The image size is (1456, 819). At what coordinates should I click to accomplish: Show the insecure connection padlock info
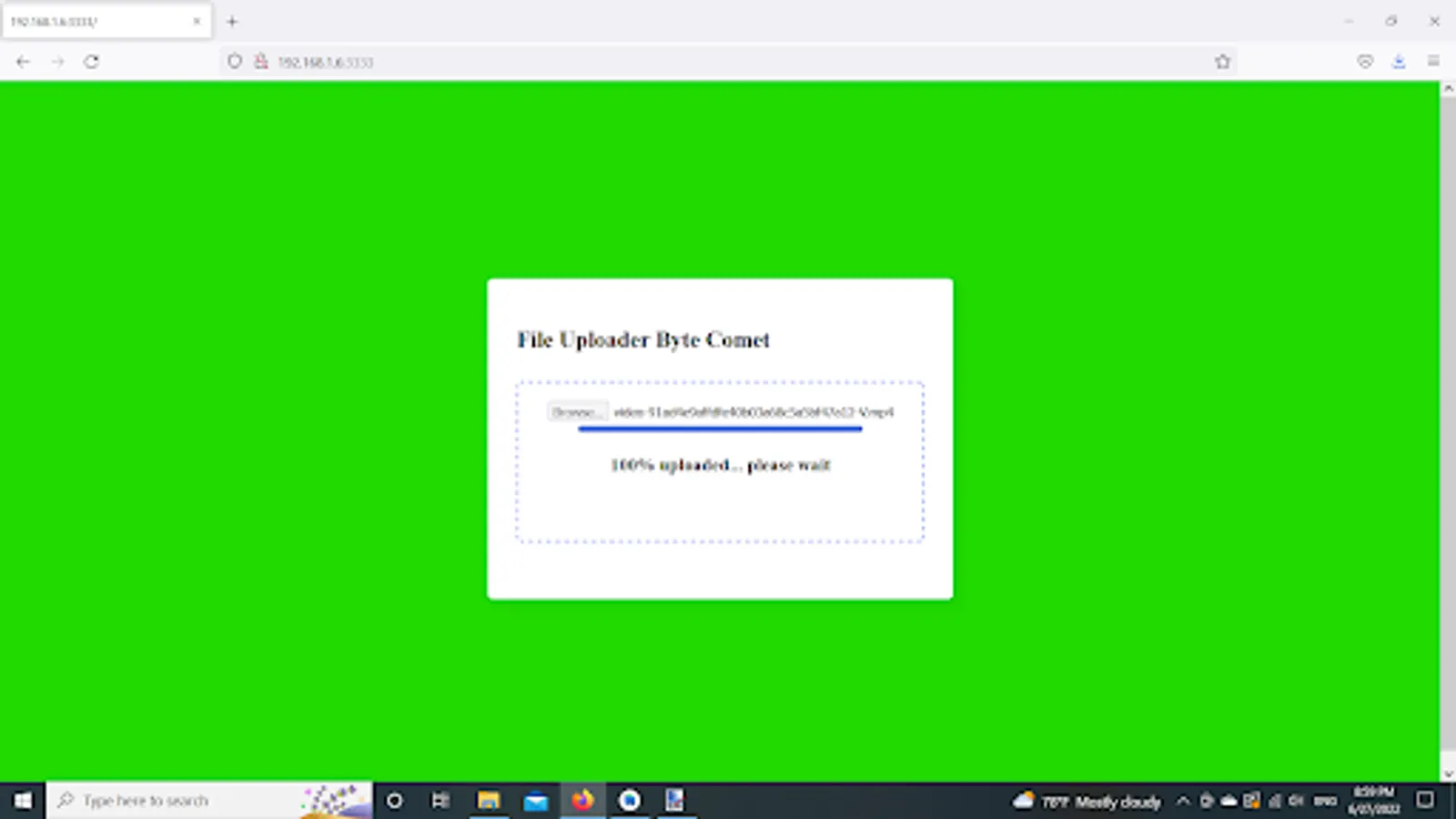tap(261, 62)
